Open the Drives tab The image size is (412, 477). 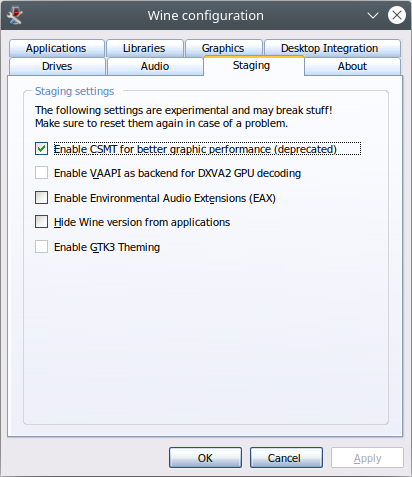(x=57, y=66)
